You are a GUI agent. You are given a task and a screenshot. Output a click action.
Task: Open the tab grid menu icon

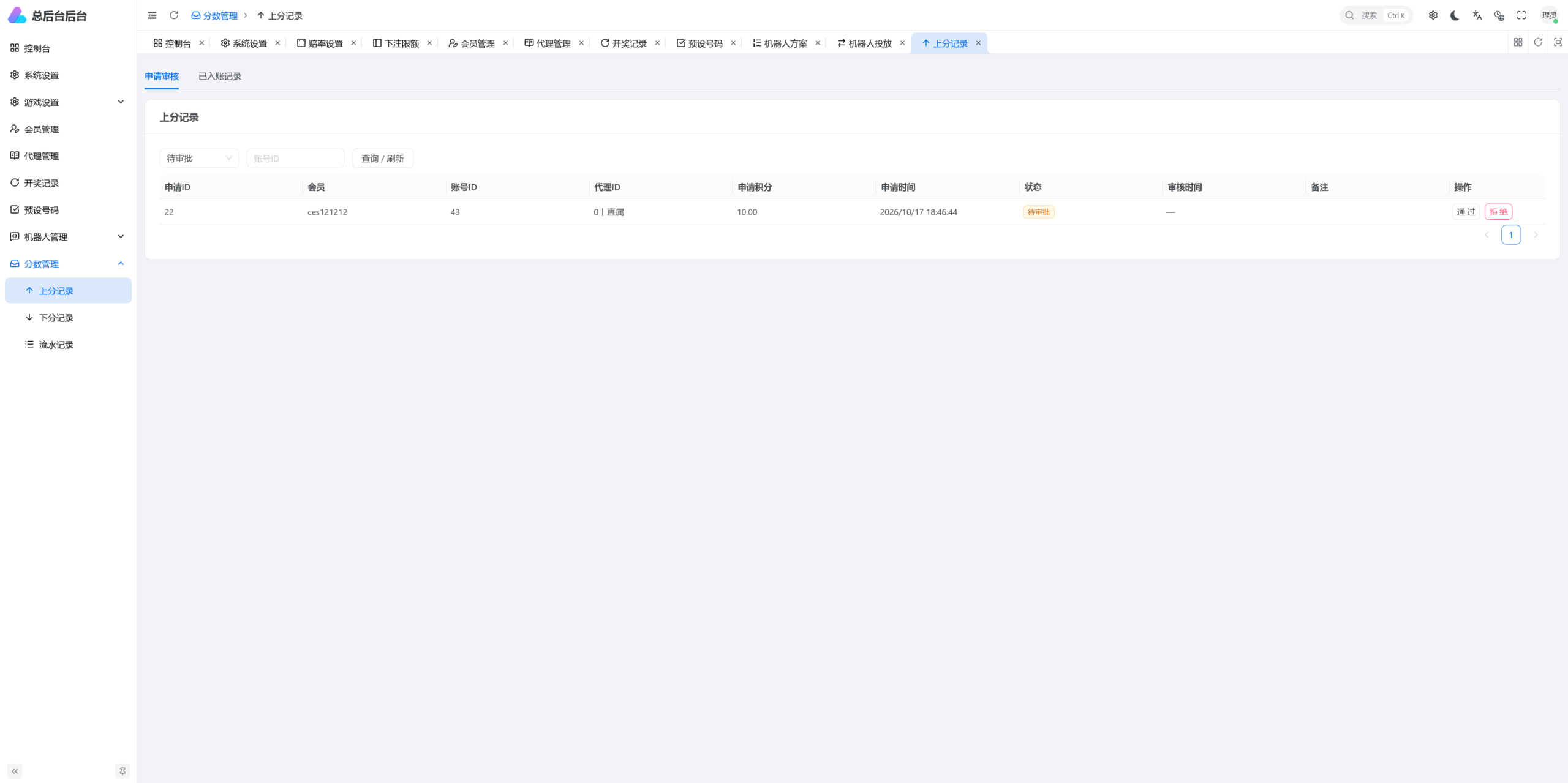[1518, 42]
